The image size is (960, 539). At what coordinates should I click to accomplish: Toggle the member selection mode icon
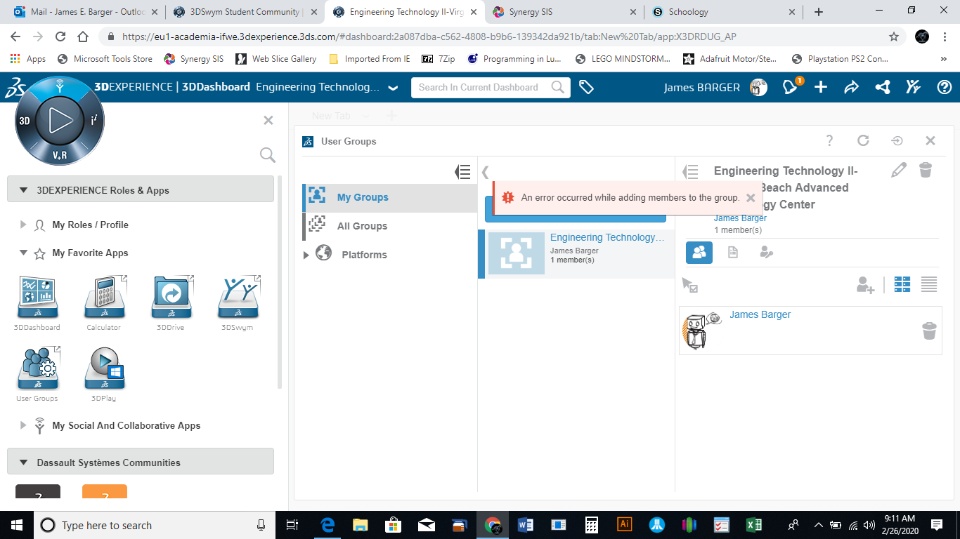pyautogui.click(x=690, y=285)
